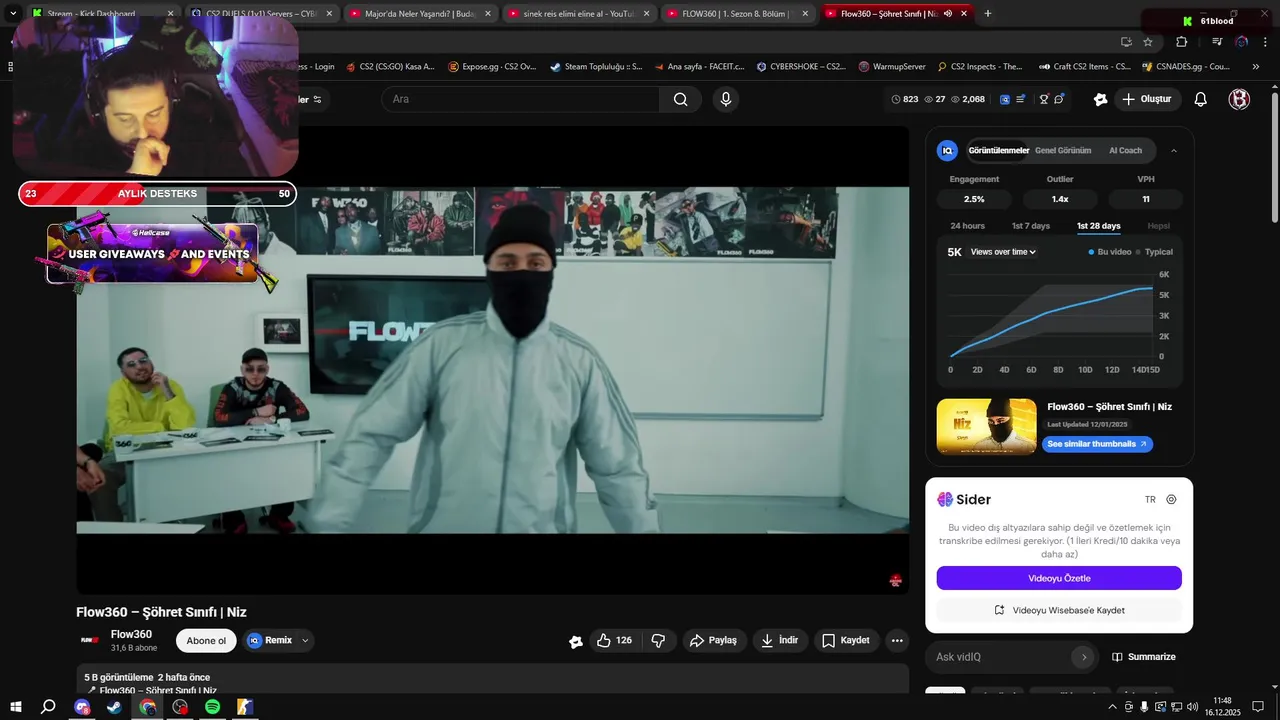
Task: Open the video's three-dot more actions menu
Action: coord(897,641)
